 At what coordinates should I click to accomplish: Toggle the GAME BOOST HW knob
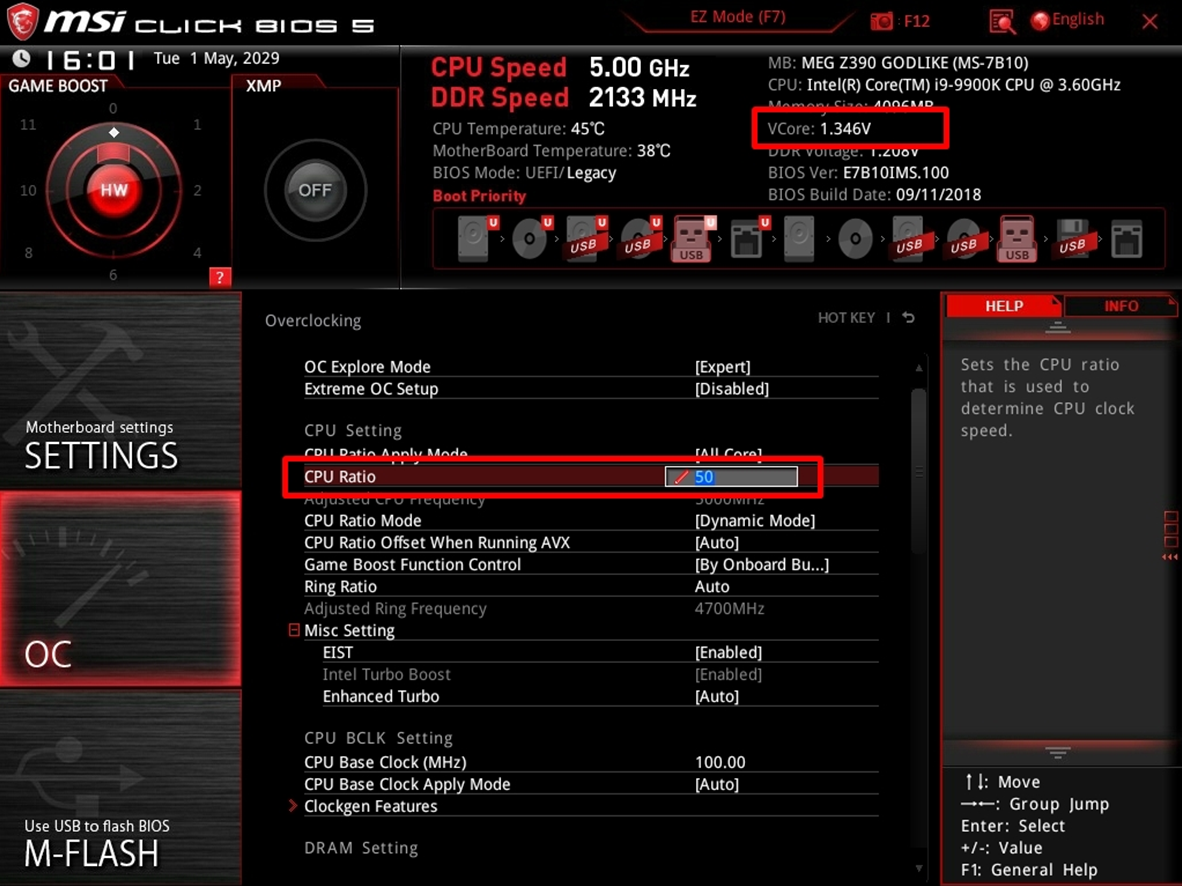pyautogui.click(x=114, y=189)
